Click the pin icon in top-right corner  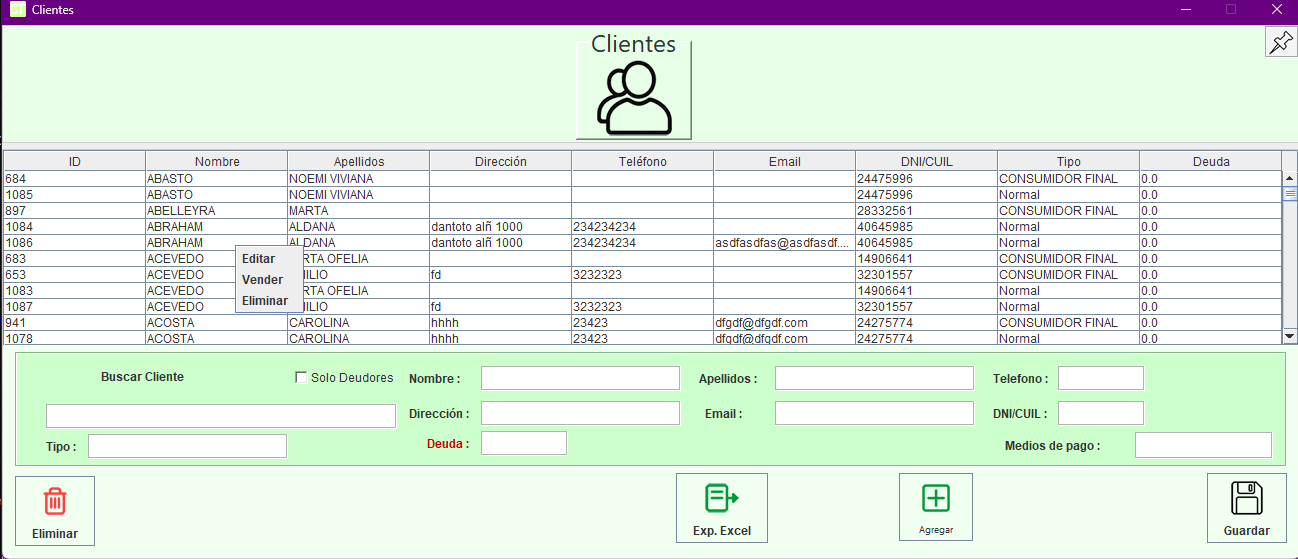(x=1280, y=42)
